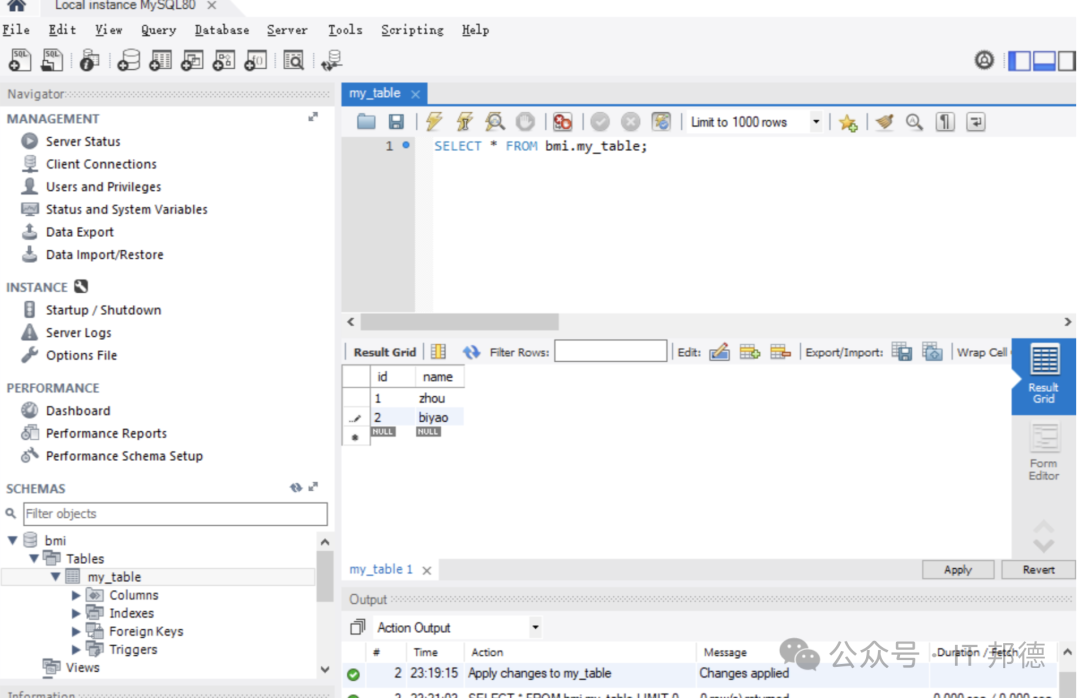Image resolution: width=1080 pixels, height=698 pixels.
Task: Expand the Indexes node under my_table
Action: [x=76, y=613]
